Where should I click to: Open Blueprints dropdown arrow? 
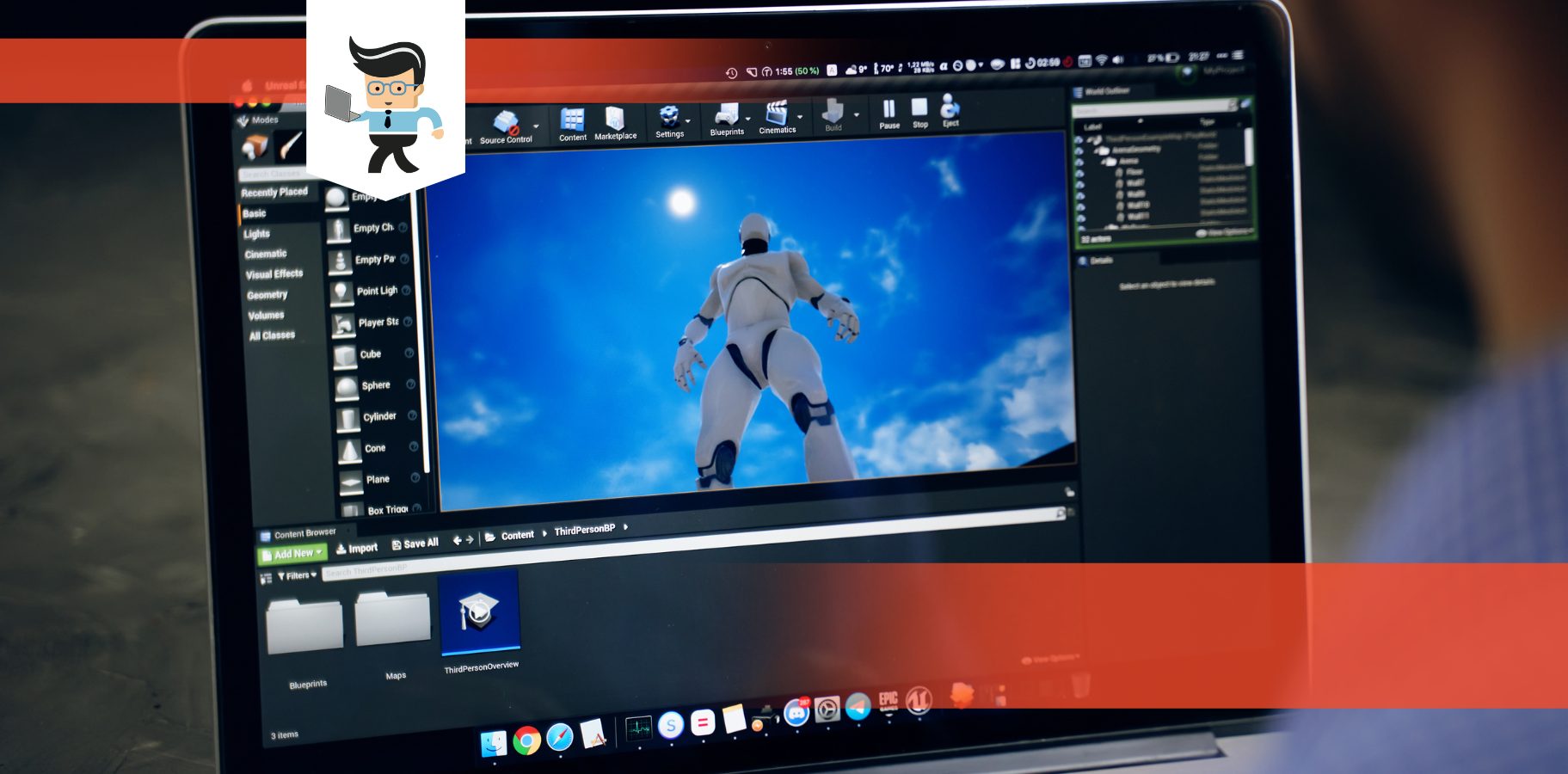[x=748, y=119]
